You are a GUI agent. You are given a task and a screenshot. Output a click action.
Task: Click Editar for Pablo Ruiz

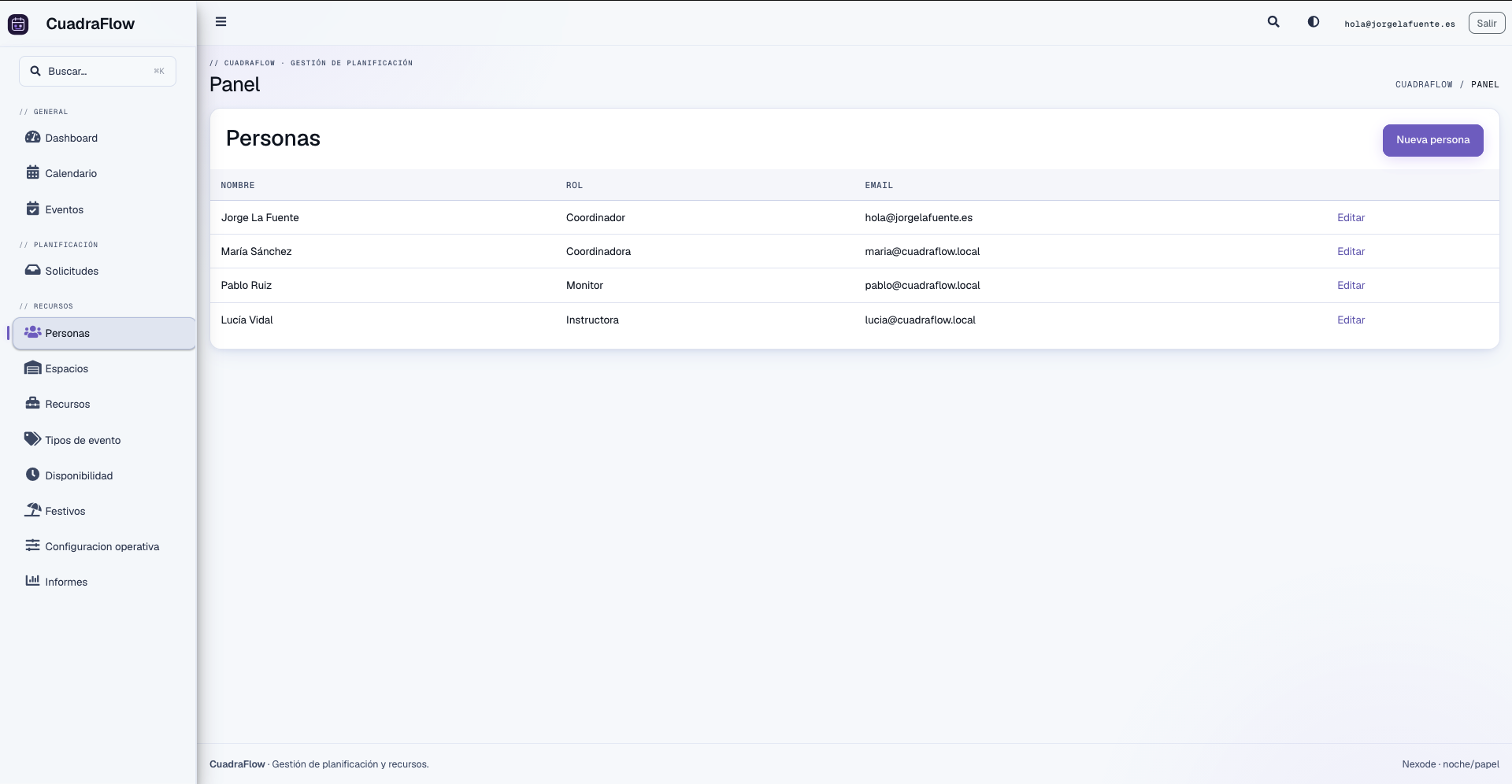tap(1351, 286)
